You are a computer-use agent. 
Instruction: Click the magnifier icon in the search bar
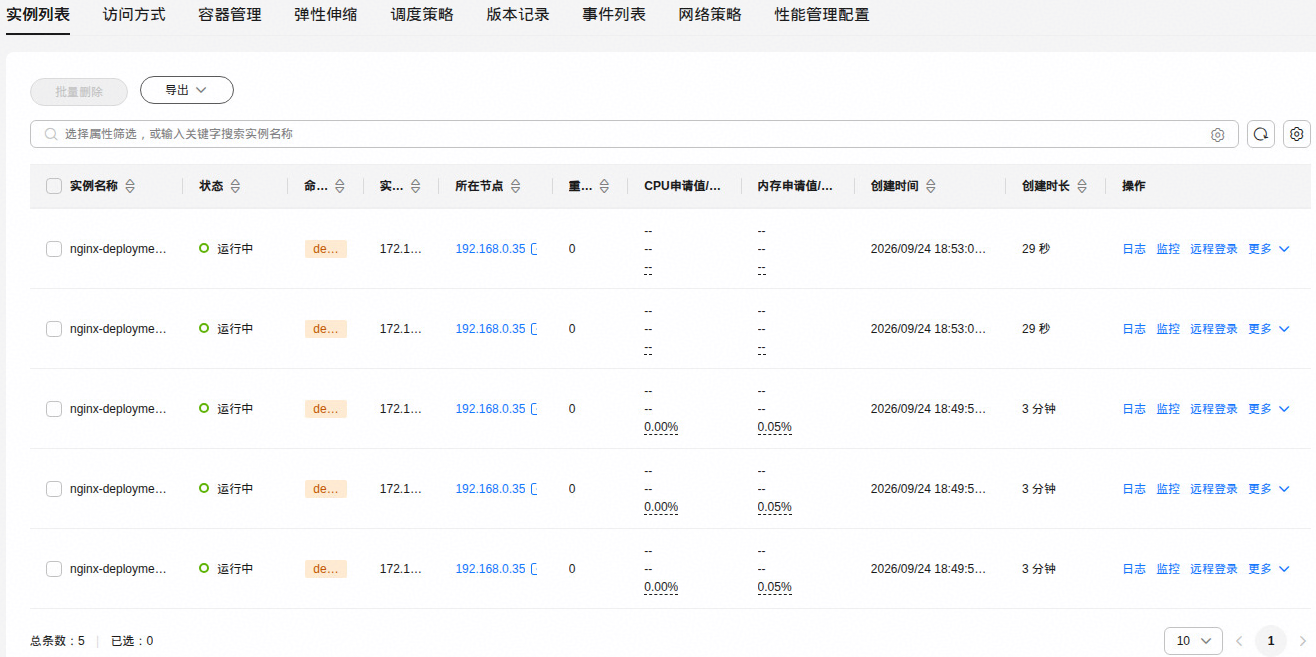click(51, 134)
